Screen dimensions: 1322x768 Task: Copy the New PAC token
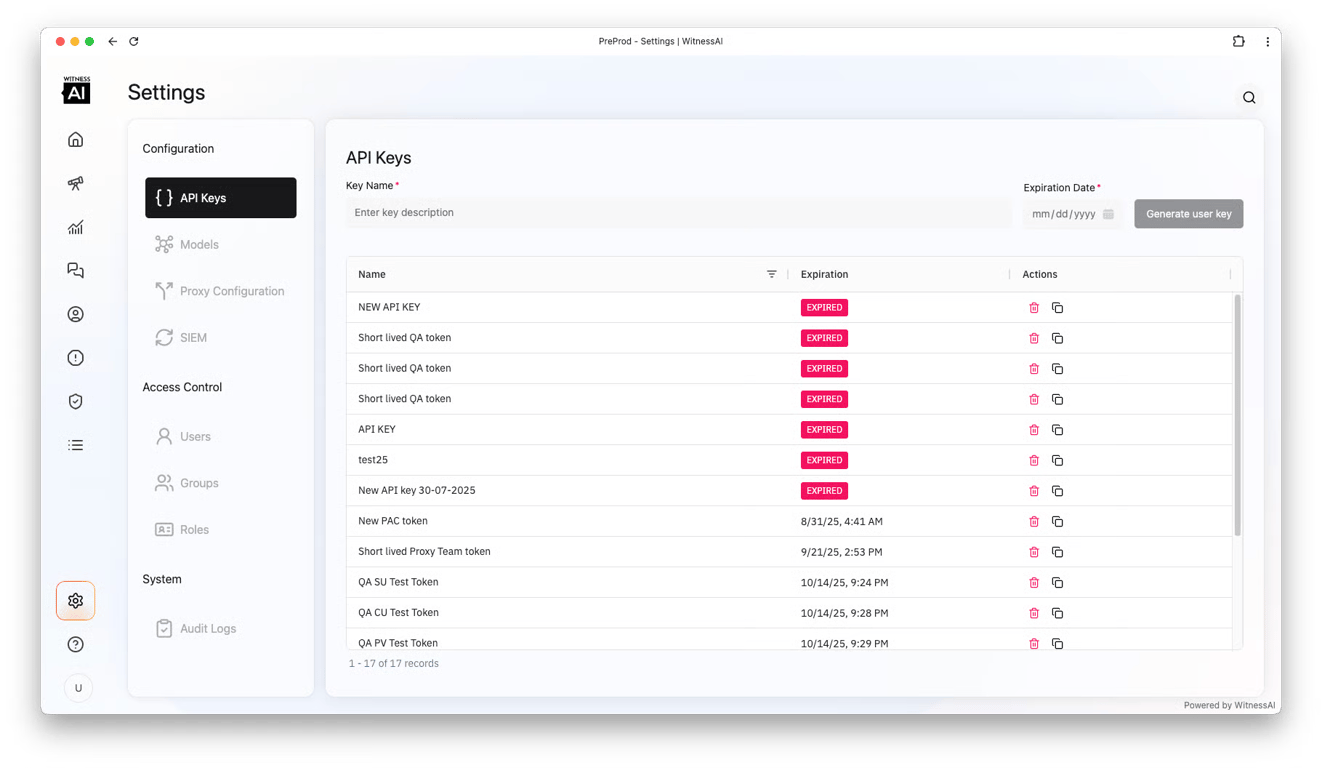pos(1057,522)
